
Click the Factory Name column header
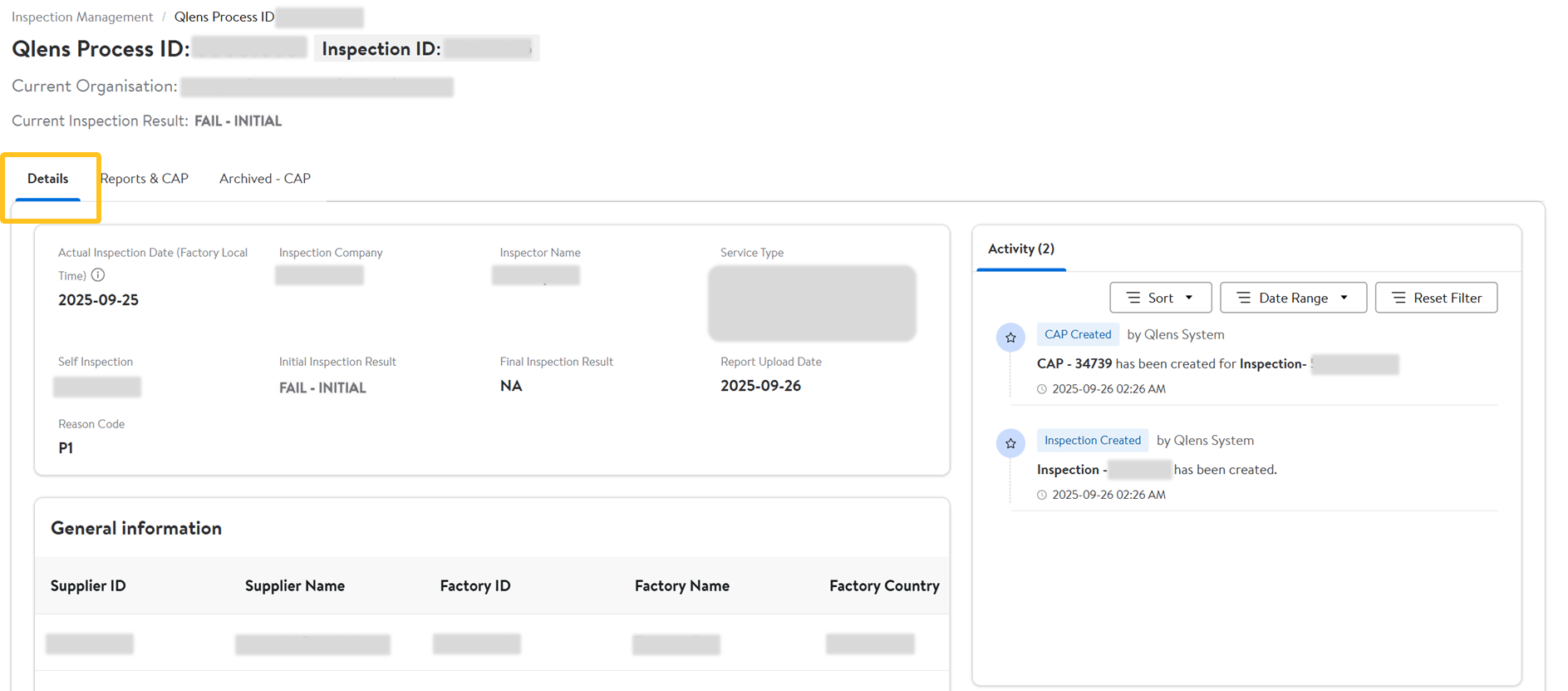(x=682, y=585)
